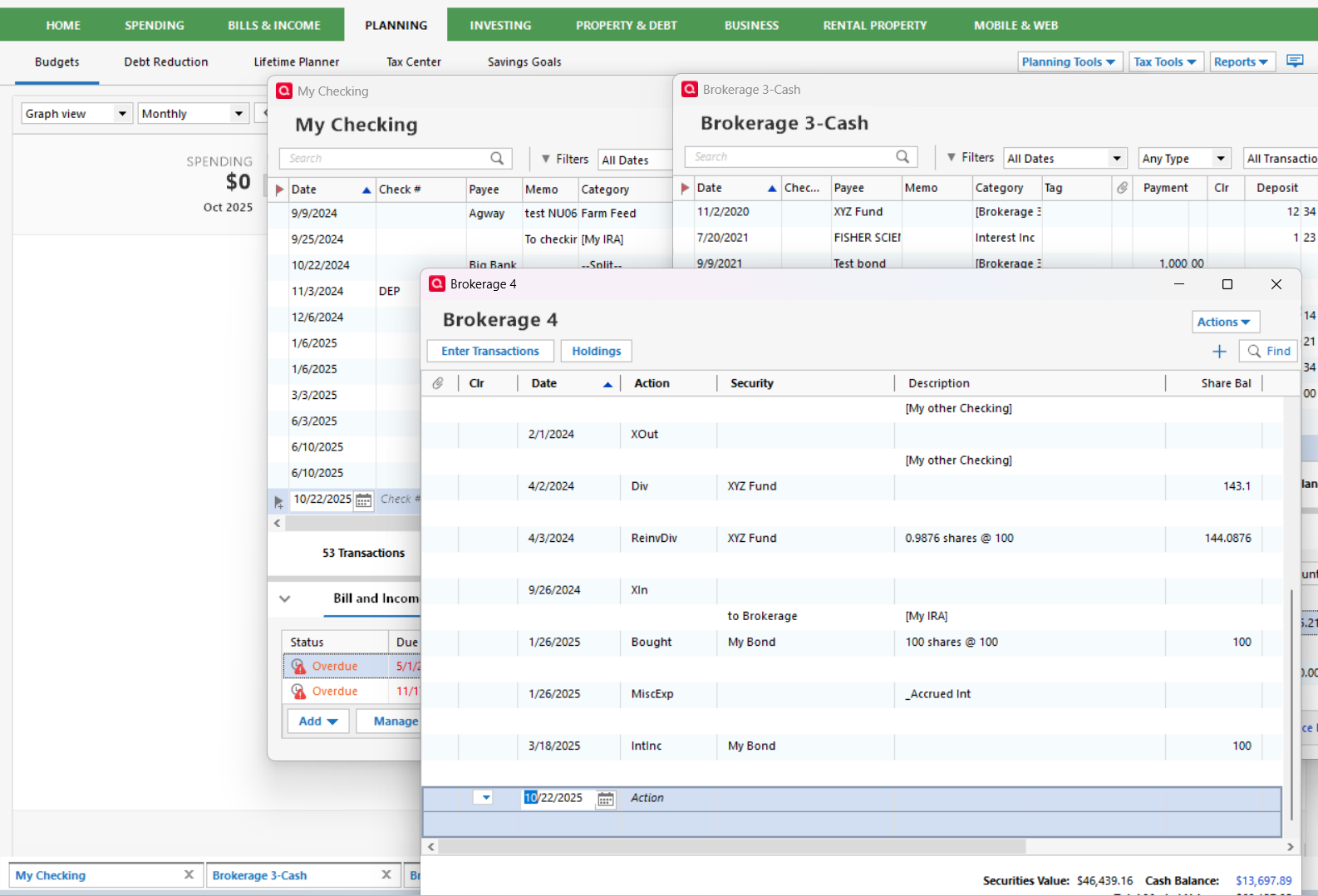Viewport: 1318px width, 896px height.
Task: Click the plus icon to add Brokerage 4 transaction
Action: (x=1219, y=352)
